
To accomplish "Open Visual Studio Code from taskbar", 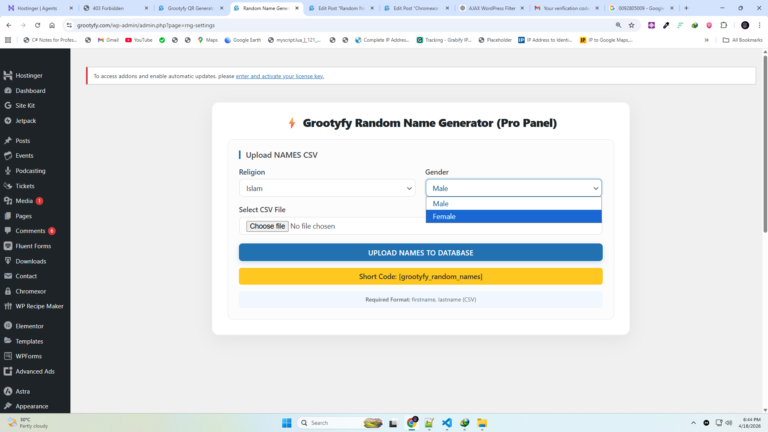I will (447, 423).
